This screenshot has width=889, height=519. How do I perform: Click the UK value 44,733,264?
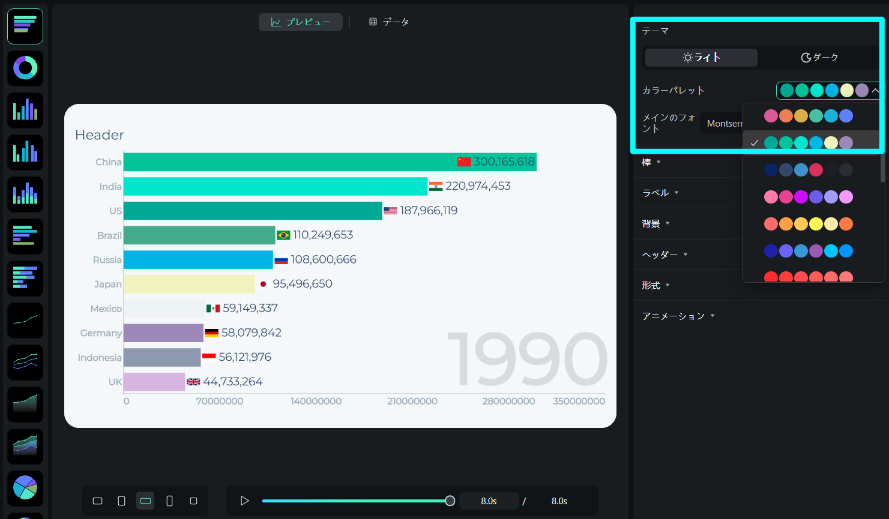232,381
